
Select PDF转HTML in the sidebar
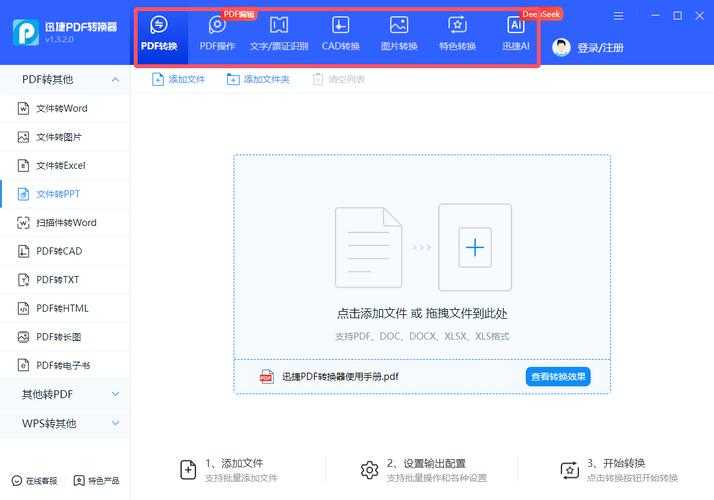[62, 308]
